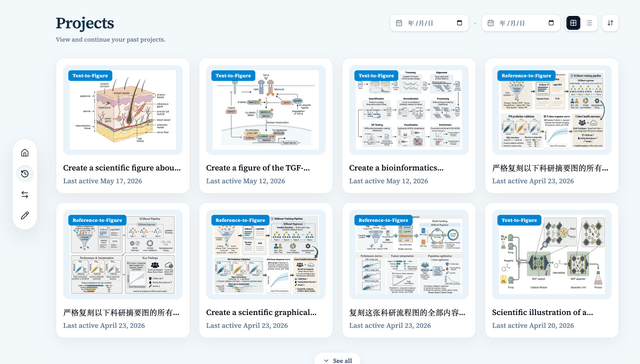Open calendar picker of end date field
This screenshot has width=640, height=364.
(x=551, y=23)
